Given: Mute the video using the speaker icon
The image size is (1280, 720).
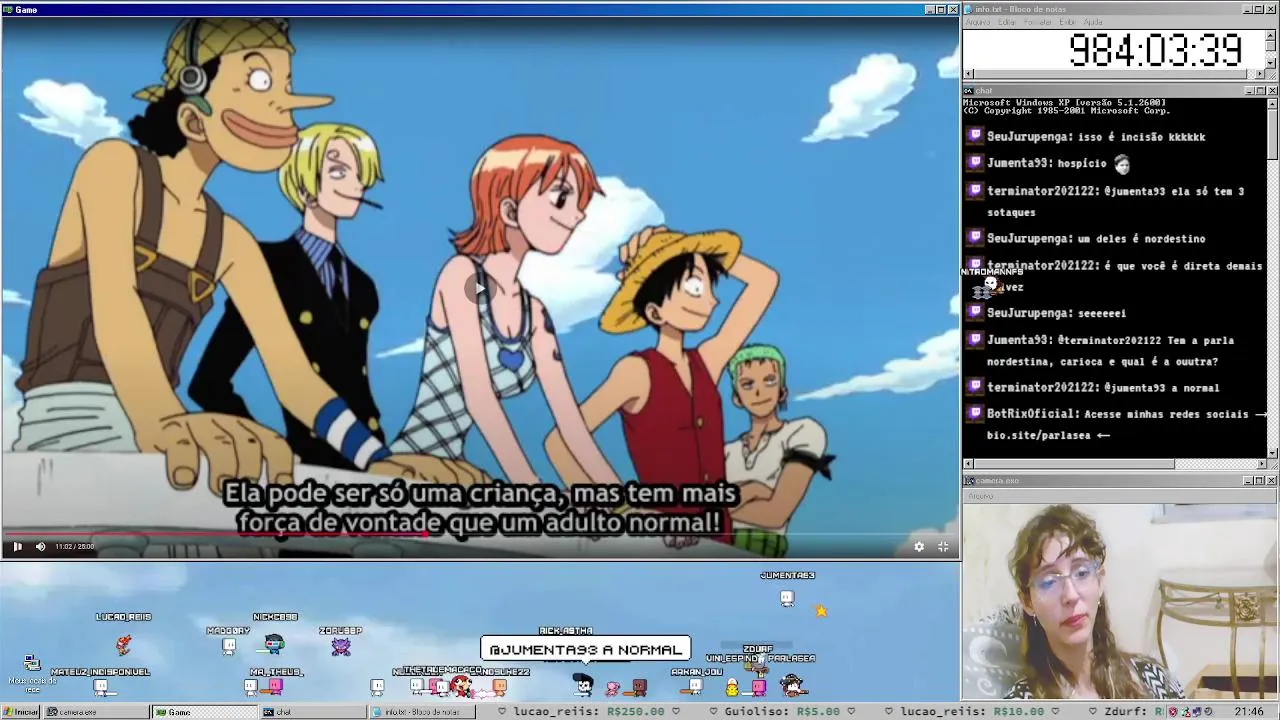Looking at the screenshot, I should (40, 547).
